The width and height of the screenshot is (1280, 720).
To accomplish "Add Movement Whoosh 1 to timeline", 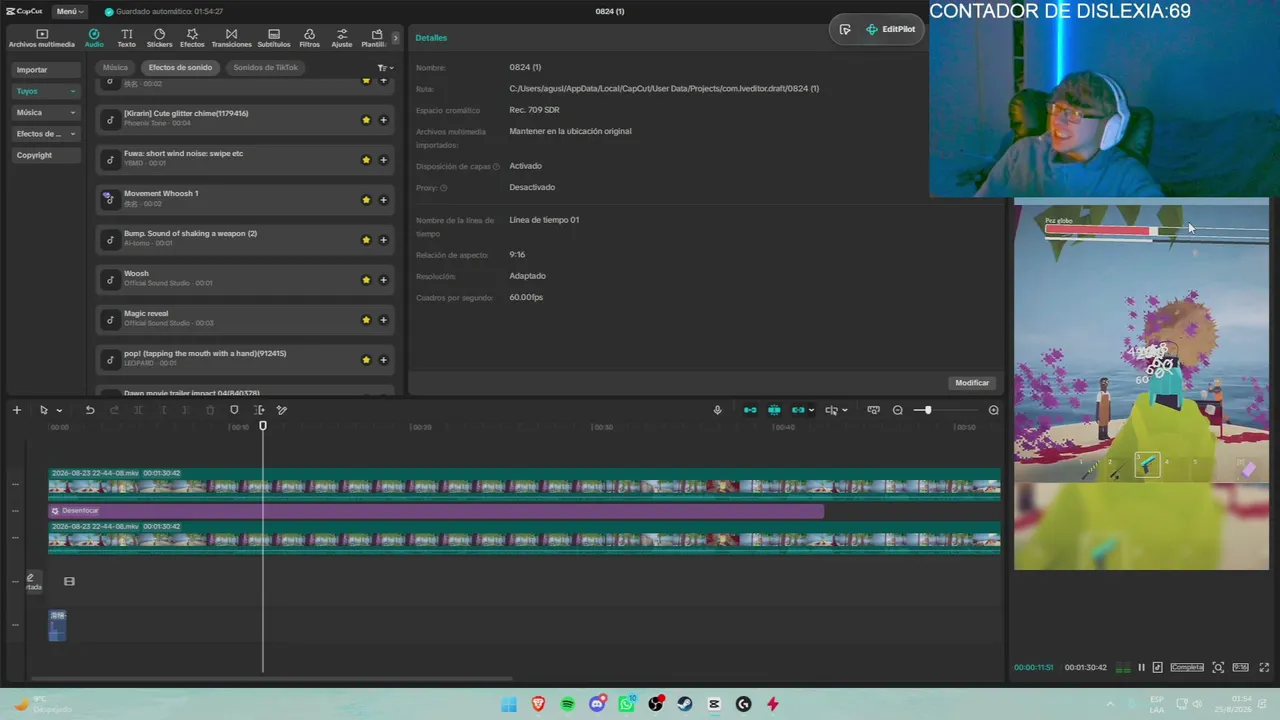I will point(383,200).
